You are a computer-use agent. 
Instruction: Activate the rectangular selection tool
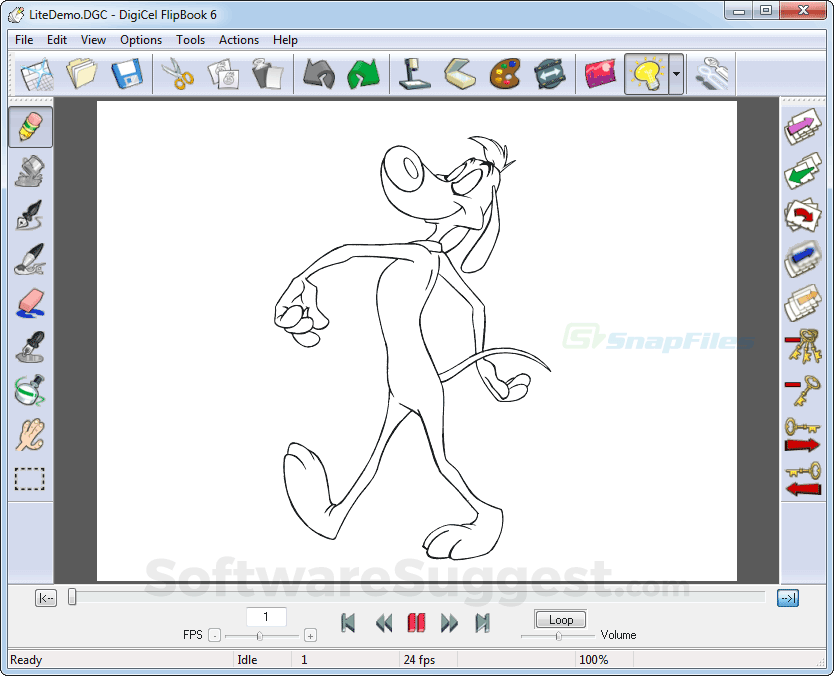pyautogui.click(x=30, y=478)
